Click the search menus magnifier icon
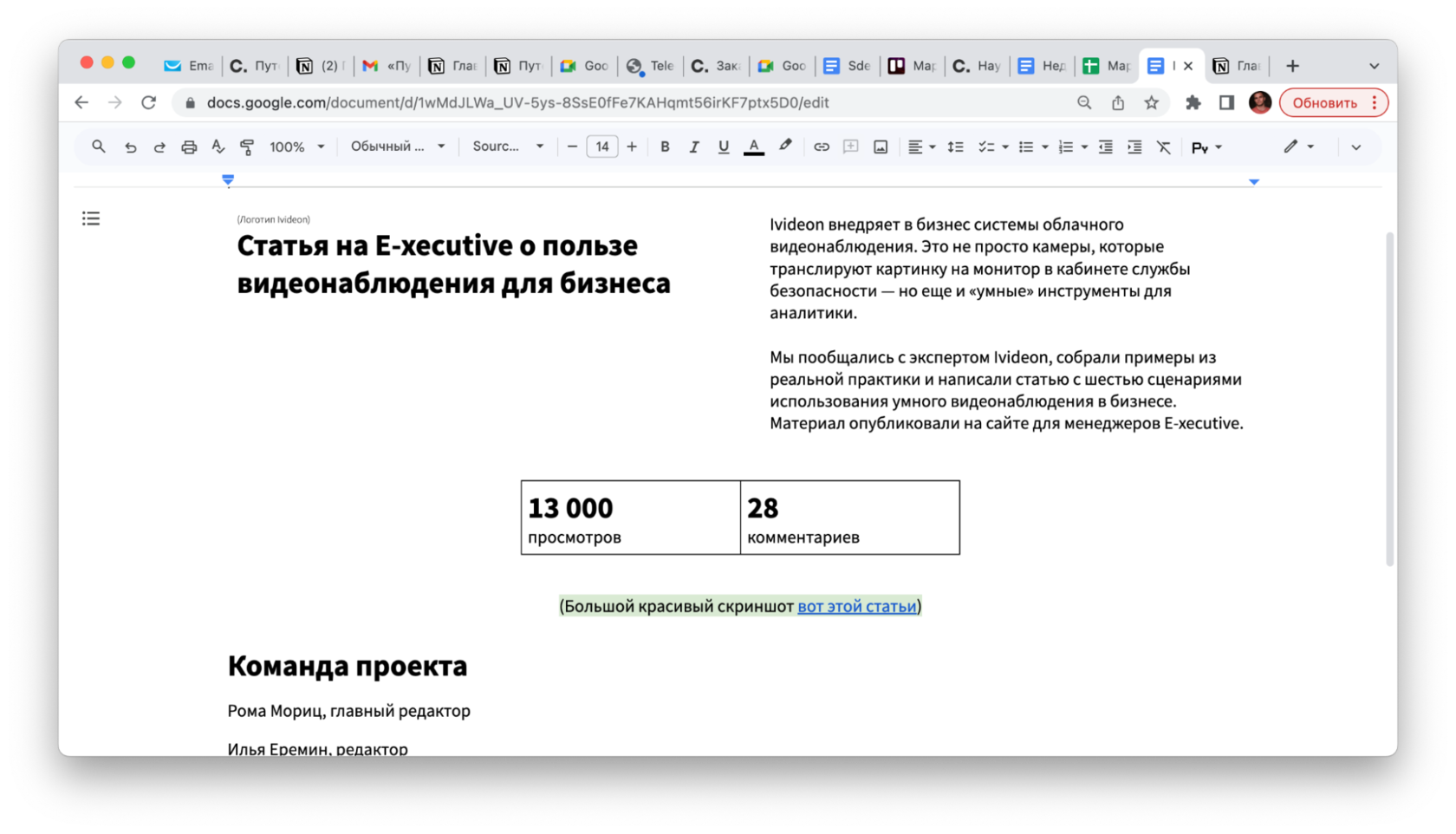 pyautogui.click(x=99, y=147)
